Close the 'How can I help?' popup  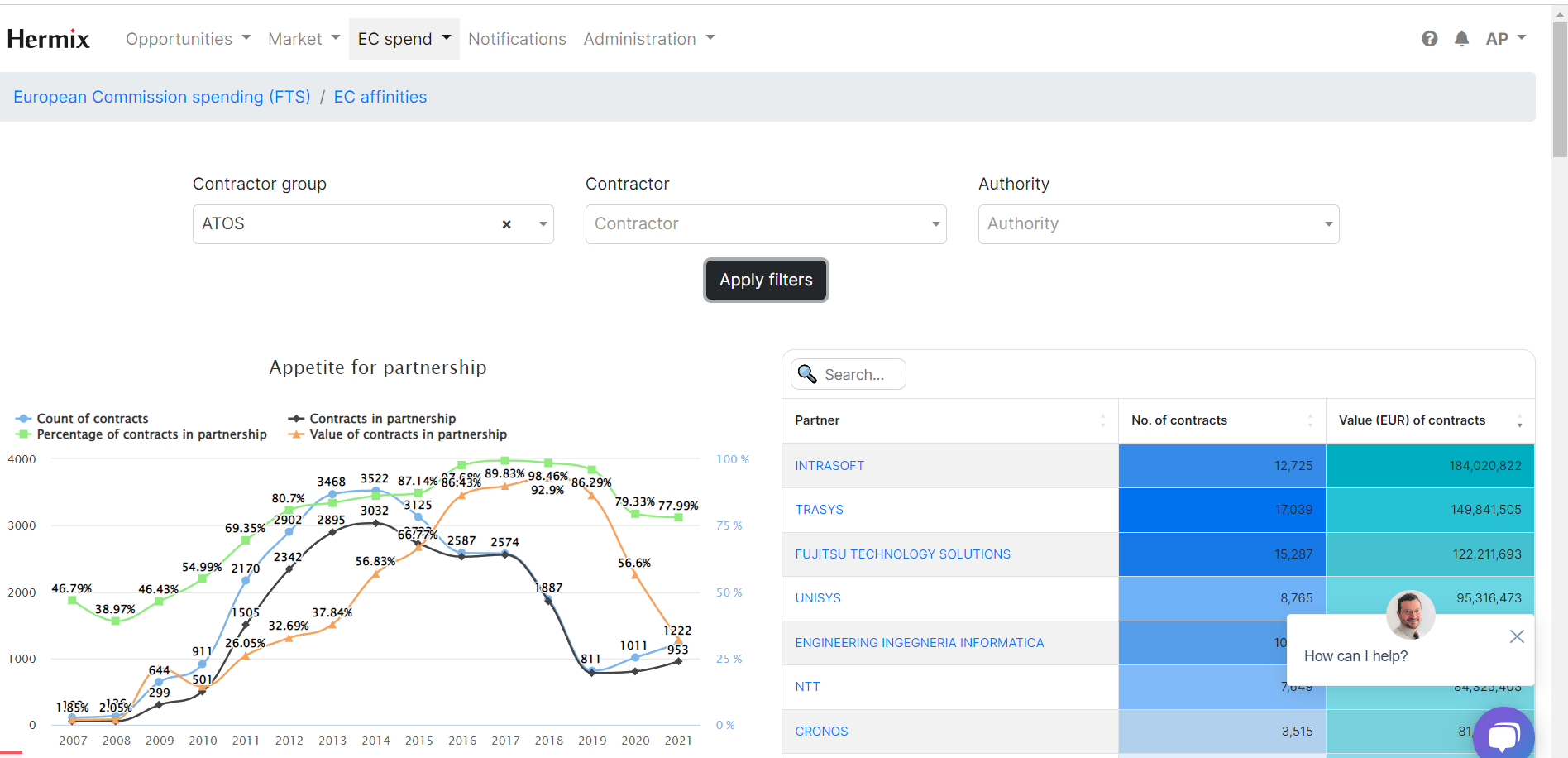point(1516,636)
